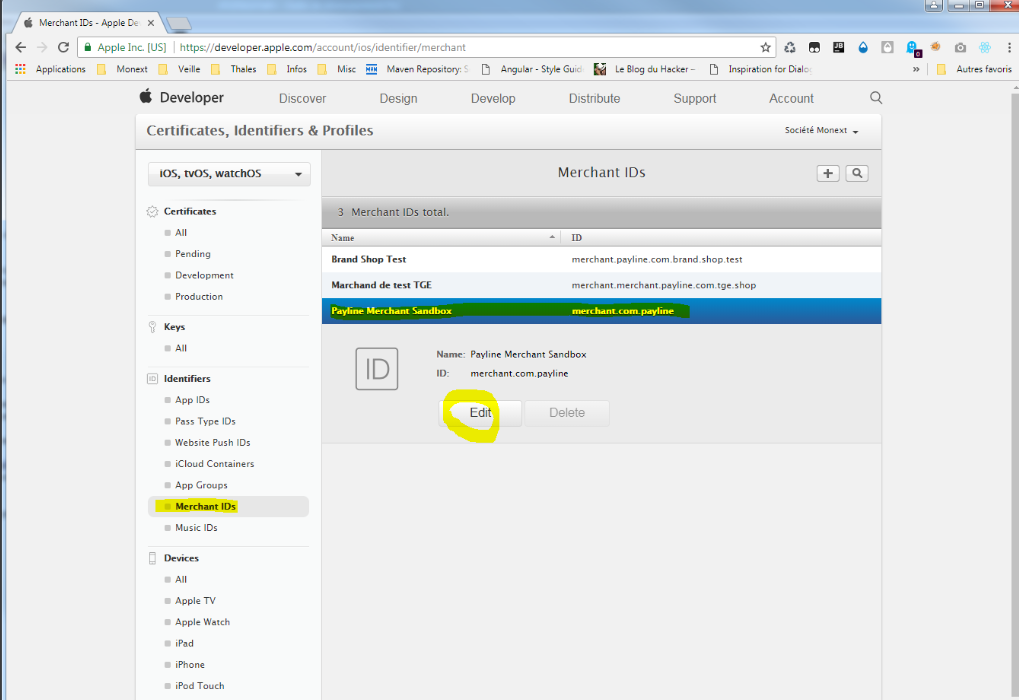The width and height of the screenshot is (1019, 700).
Task: Open the blue Ghostery ghost extension
Action: coord(912,48)
